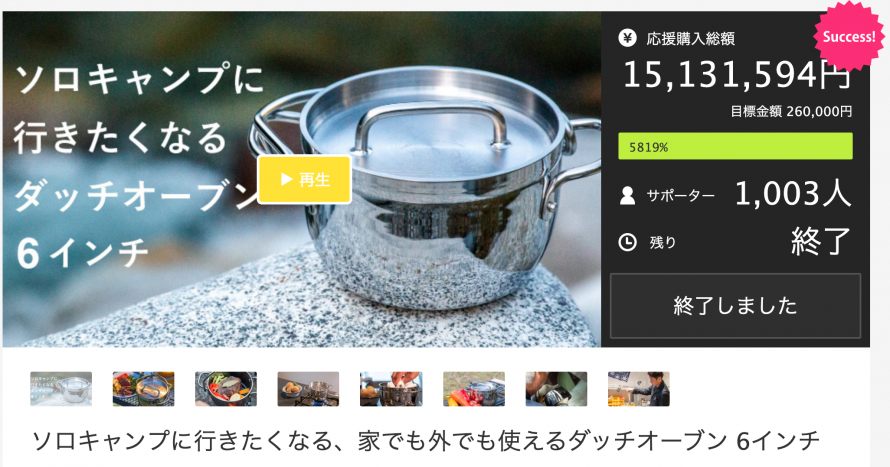Select the thumbnail with red peppers on grass
This screenshot has height=467, width=890.
(473, 389)
